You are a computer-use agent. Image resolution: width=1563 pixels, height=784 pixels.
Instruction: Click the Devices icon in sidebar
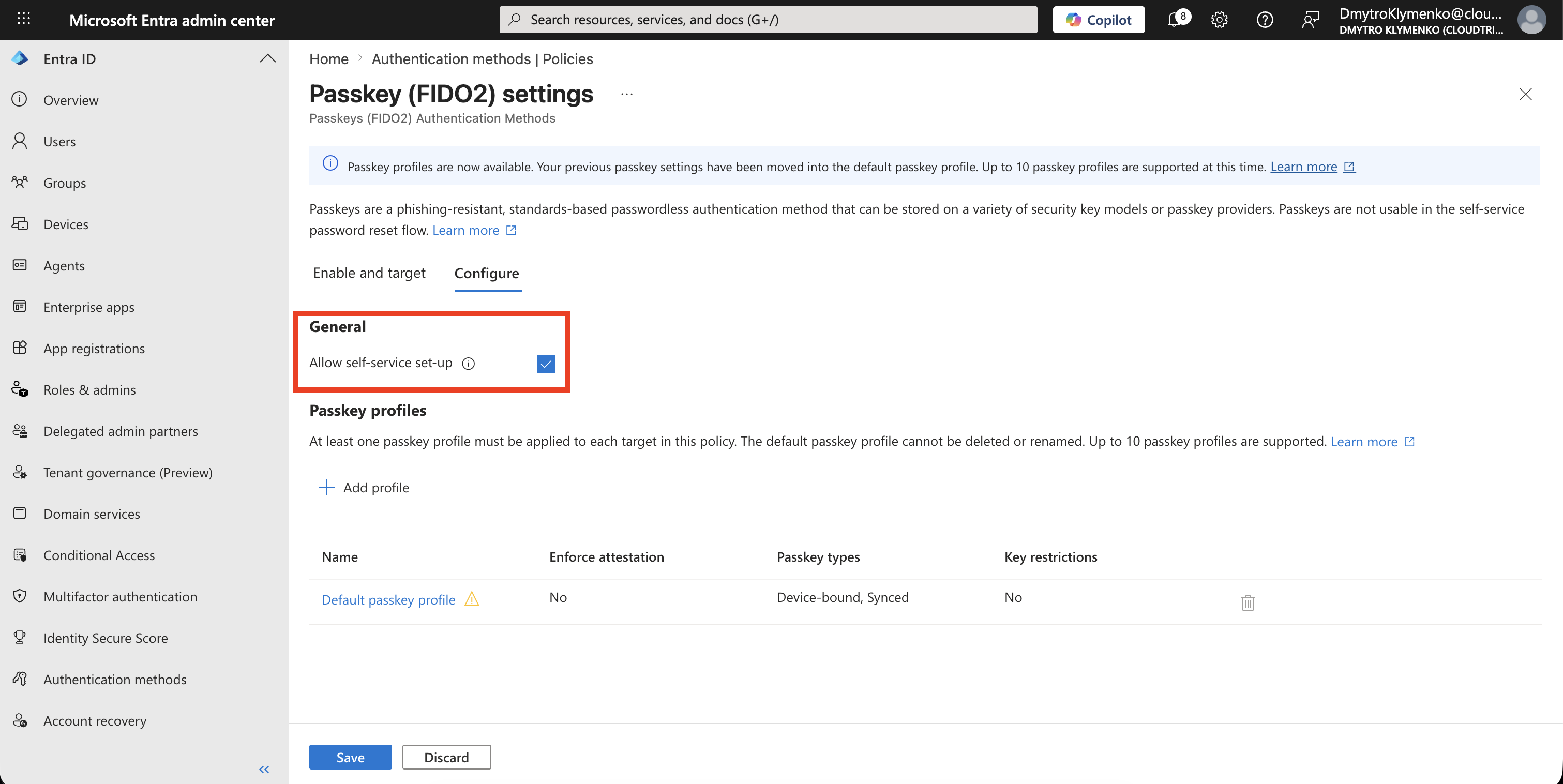20,223
